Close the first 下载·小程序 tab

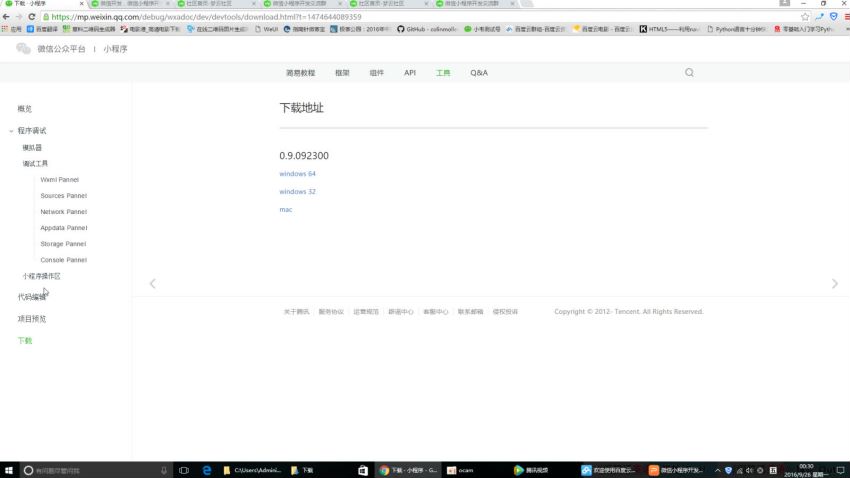tap(82, 4)
